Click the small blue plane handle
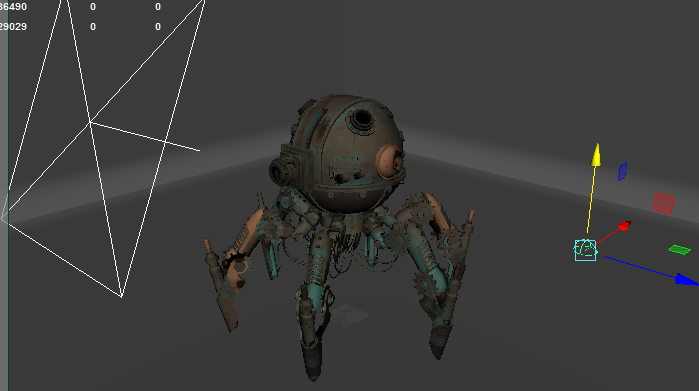The image size is (699, 391). tap(622, 172)
